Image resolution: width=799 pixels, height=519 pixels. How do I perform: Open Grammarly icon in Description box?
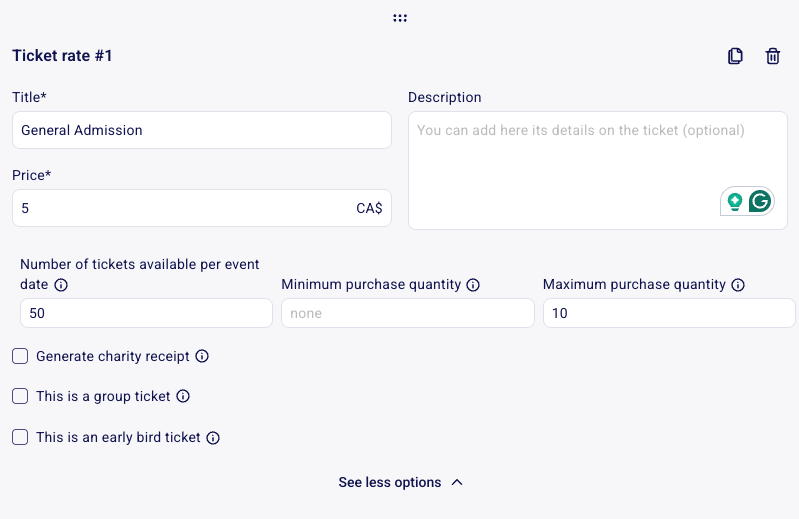pyautogui.click(x=760, y=201)
